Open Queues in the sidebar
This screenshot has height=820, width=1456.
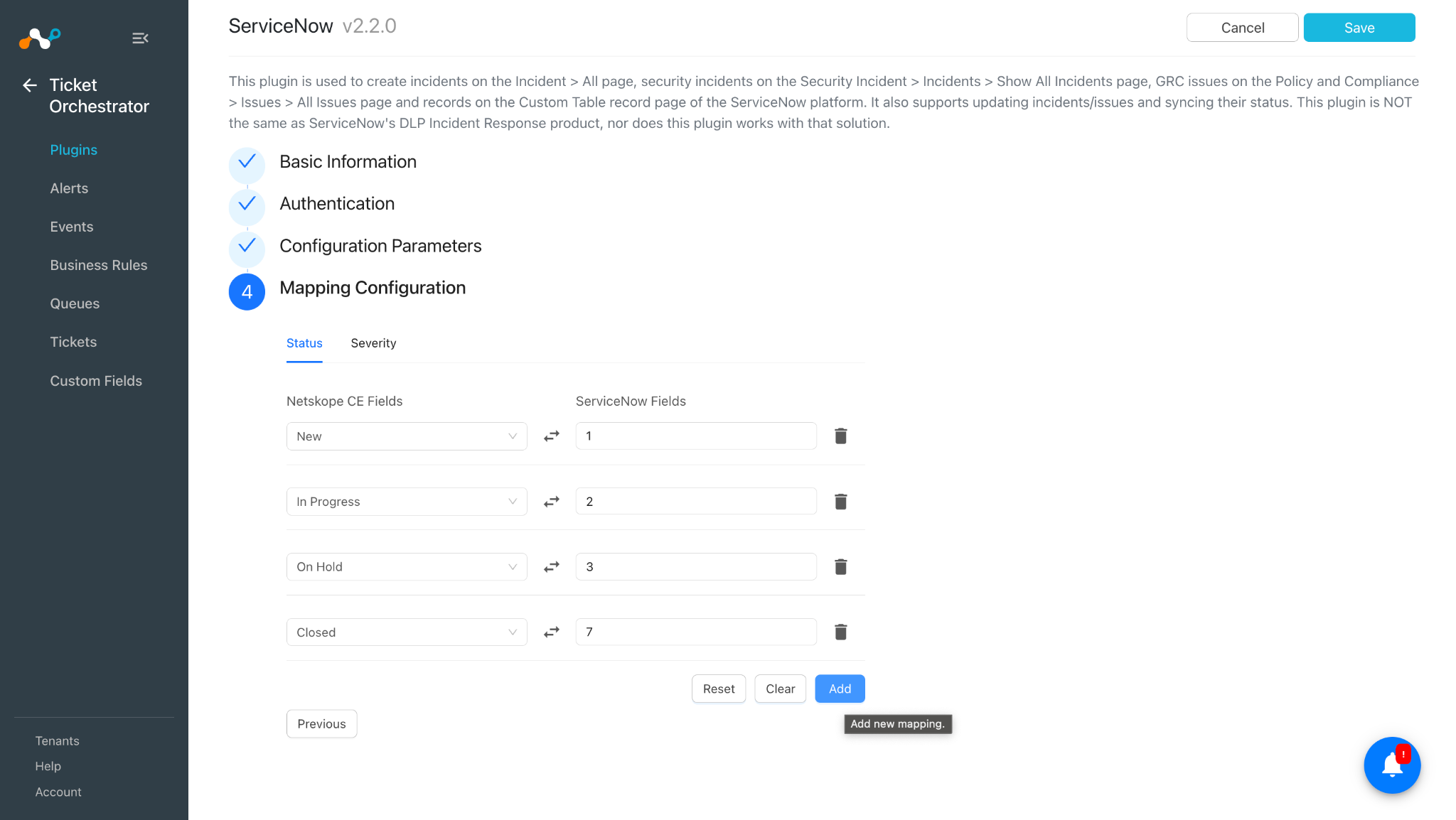click(x=75, y=303)
